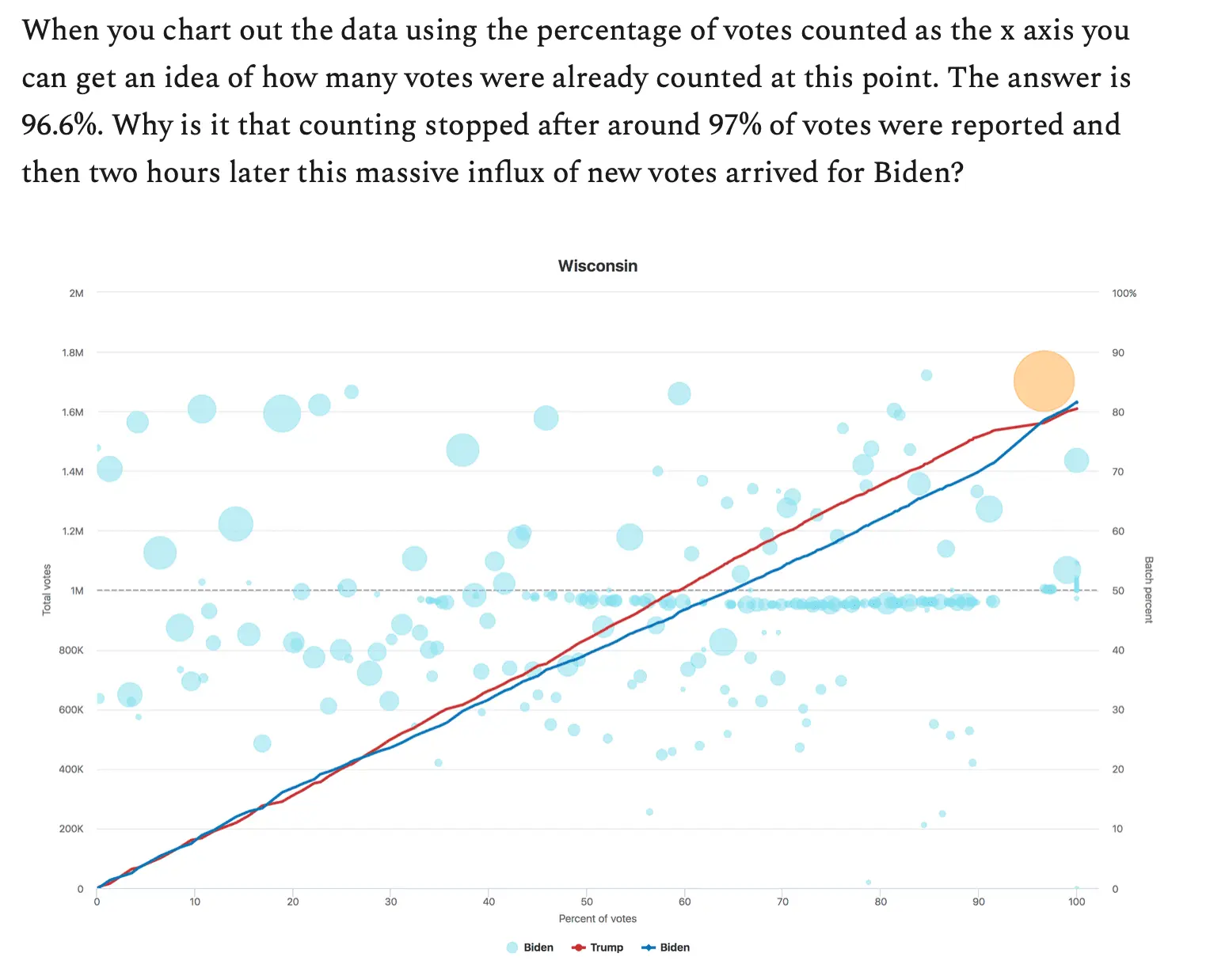Click the Biden bubble legend marker

coord(512,948)
